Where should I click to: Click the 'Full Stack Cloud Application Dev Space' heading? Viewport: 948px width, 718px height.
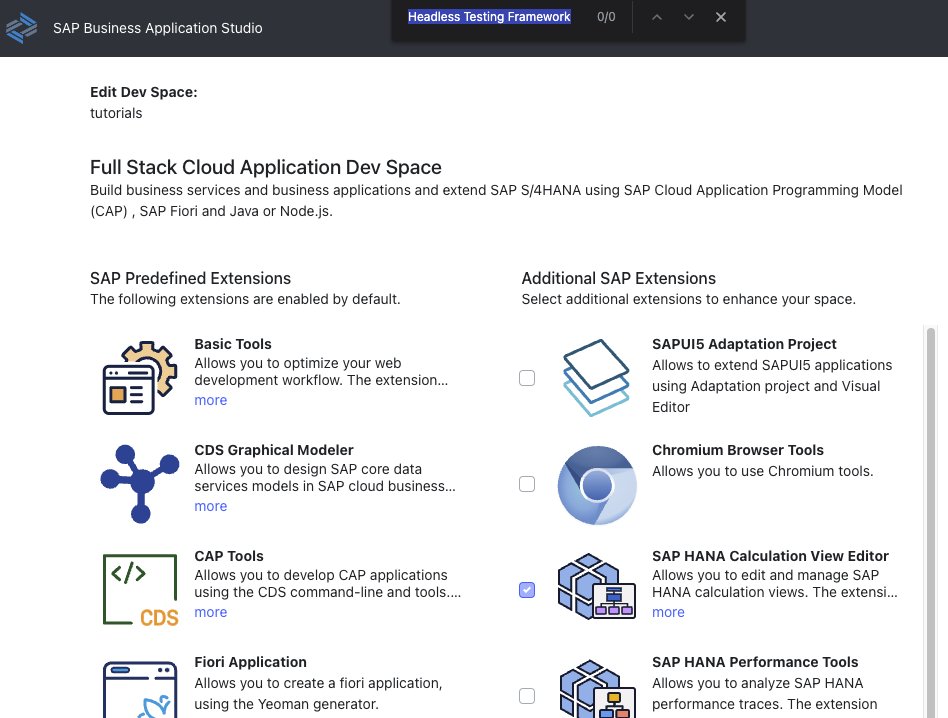(266, 167)
